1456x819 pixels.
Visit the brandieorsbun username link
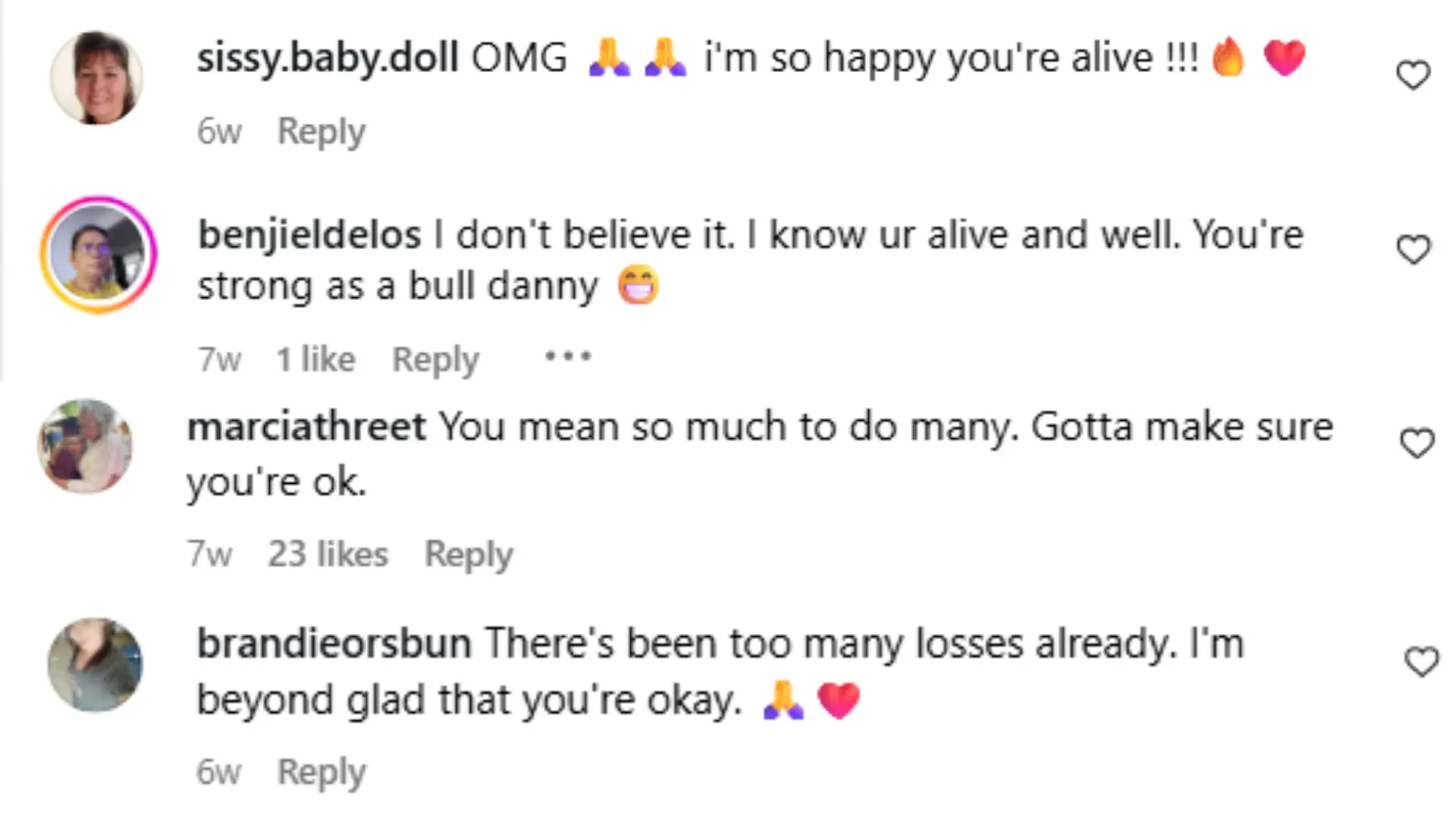click(x=334, y=644)
